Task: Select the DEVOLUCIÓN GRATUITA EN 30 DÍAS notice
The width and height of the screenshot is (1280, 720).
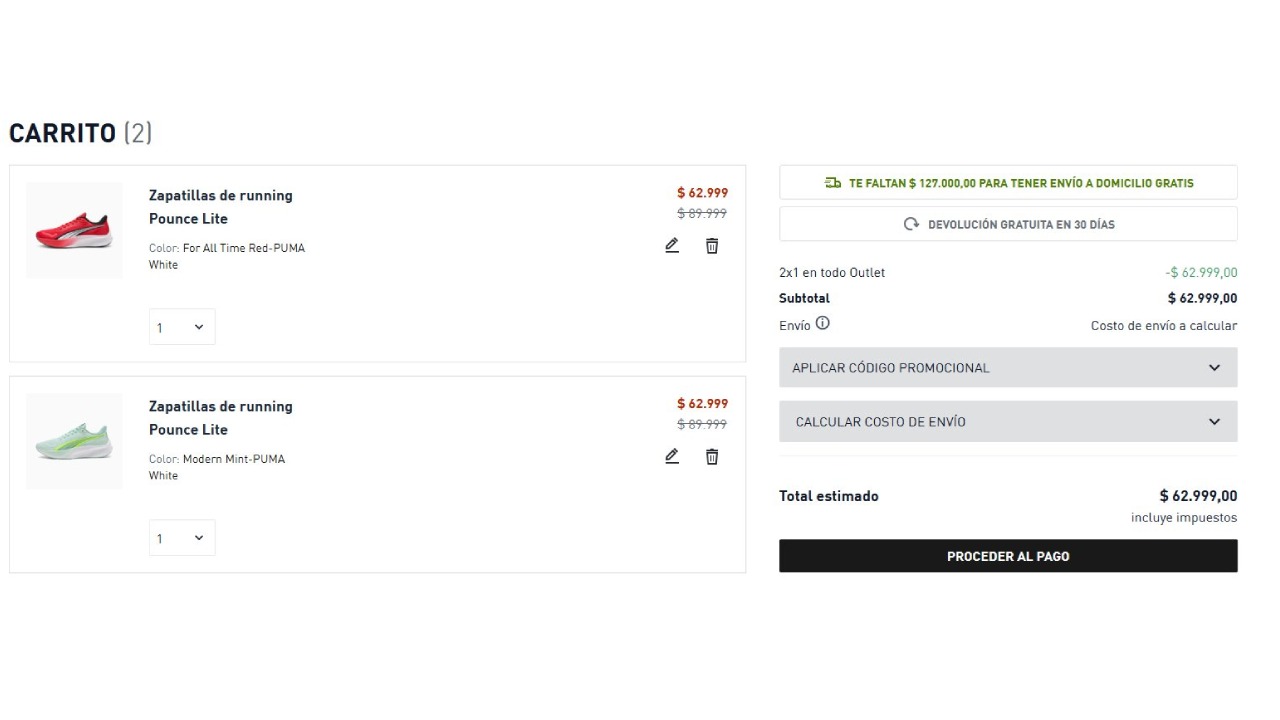Action: pyautogui.click(x=1007, y=223)
